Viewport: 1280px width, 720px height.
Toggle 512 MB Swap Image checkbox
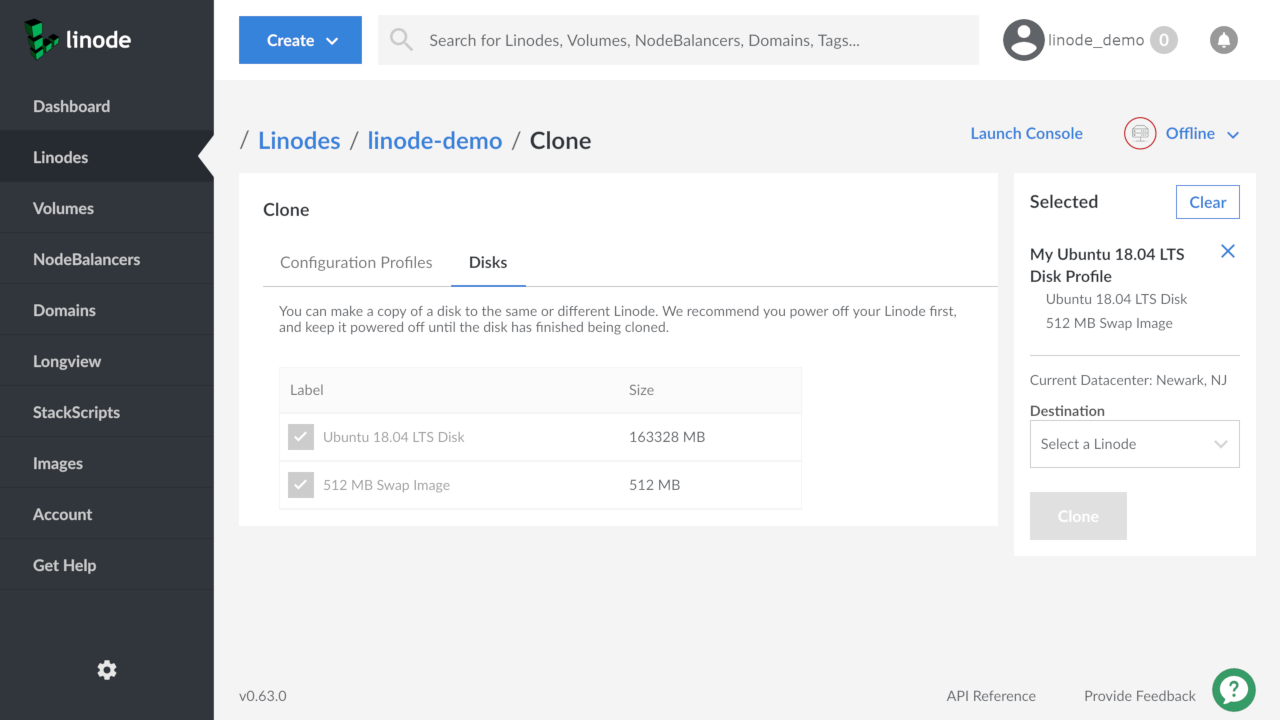click(301, 485)
